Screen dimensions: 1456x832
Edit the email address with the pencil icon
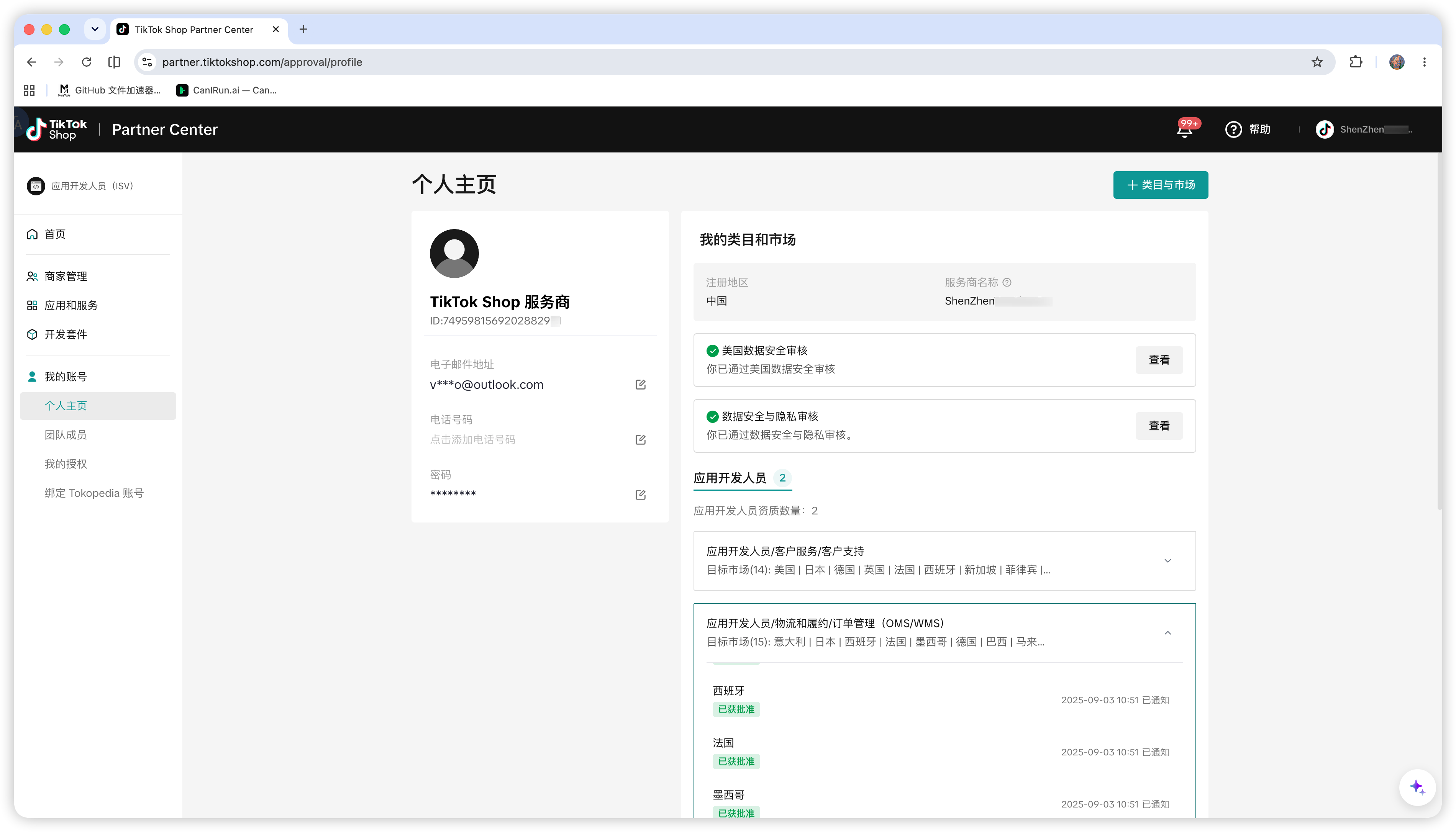coord(641,385)
